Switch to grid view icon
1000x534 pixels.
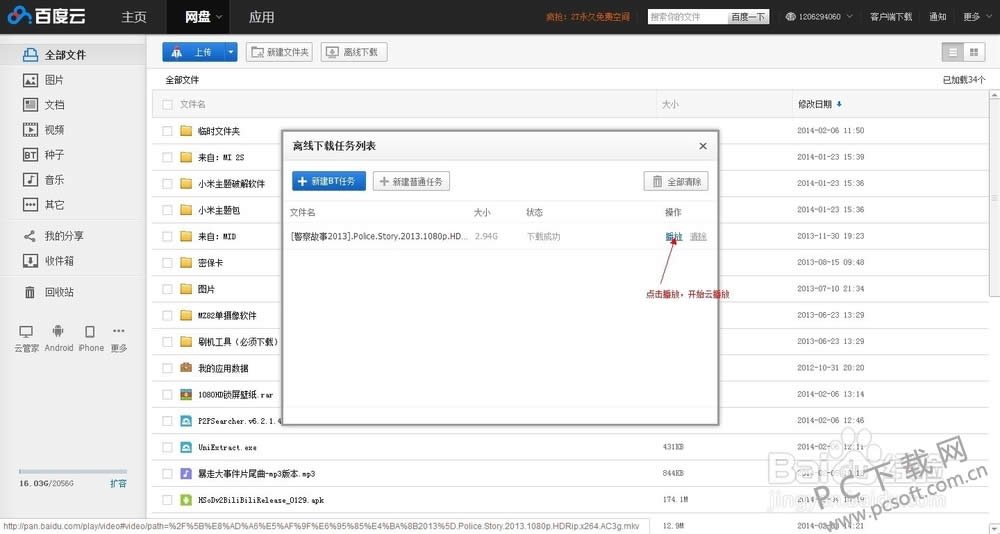(973, 52)
